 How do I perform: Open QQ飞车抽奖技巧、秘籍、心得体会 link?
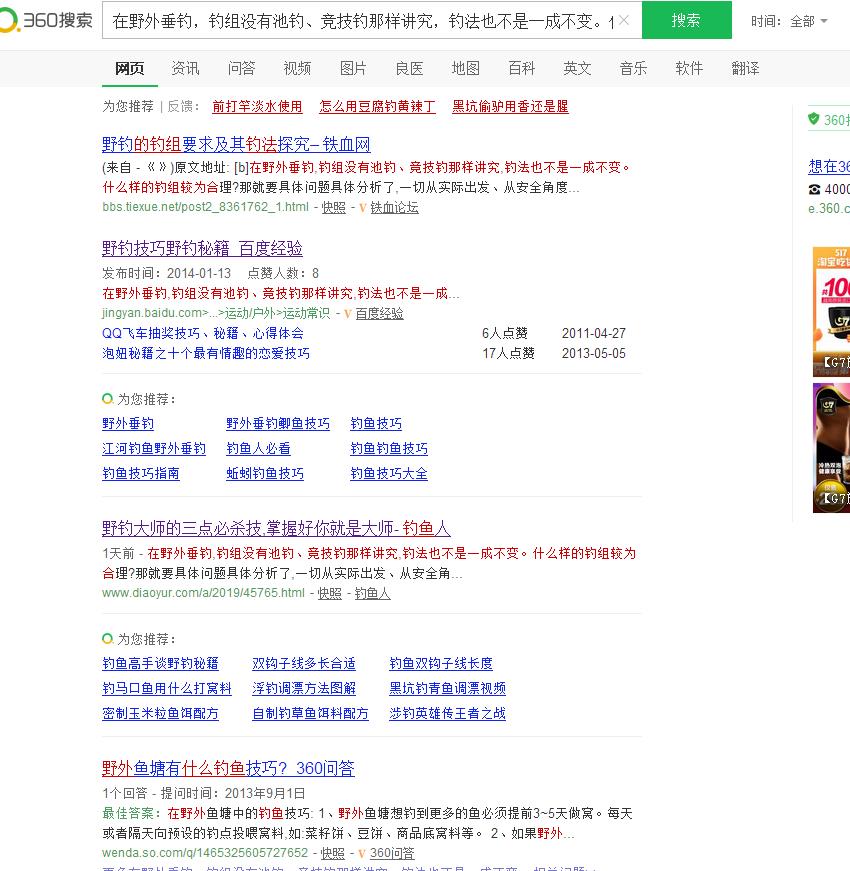tap(203, 333)
